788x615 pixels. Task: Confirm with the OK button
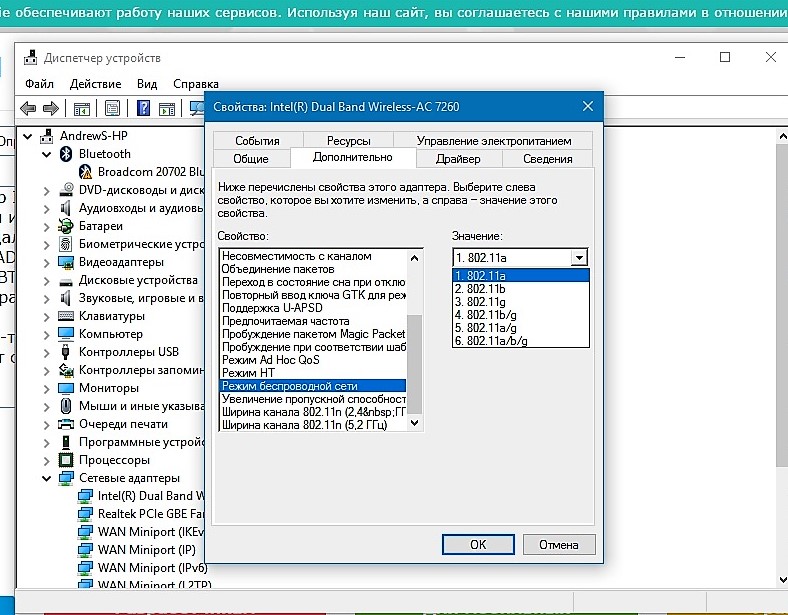[478, 545]
